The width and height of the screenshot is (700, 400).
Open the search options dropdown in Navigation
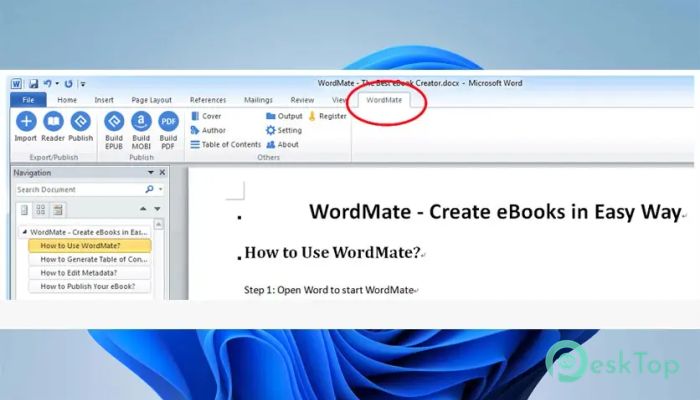[x=160, y=189]
